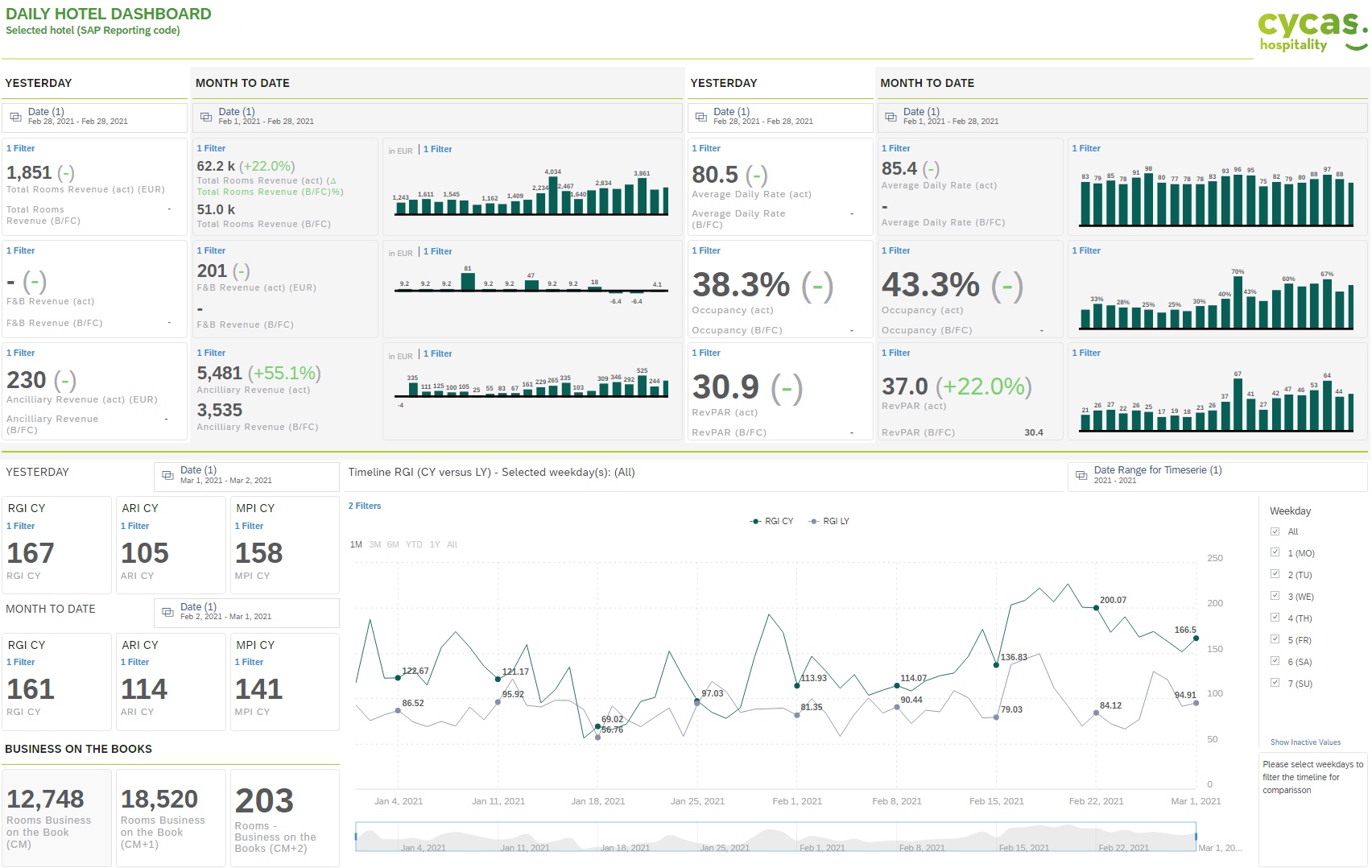Open 1 Filter link above 230 ancillary revenue
This screenshot has height=868, width=1372.
(21, 353)
